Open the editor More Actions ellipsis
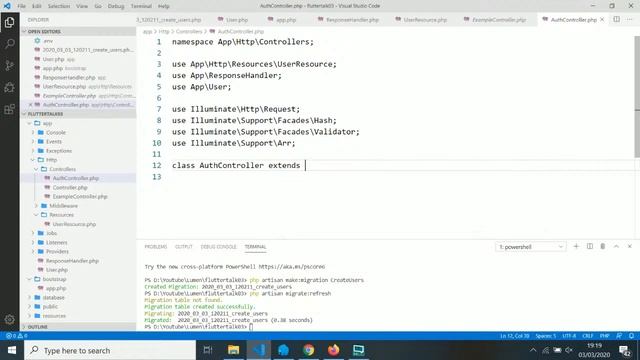Screen dimensions: 640x360 [629, 19]
